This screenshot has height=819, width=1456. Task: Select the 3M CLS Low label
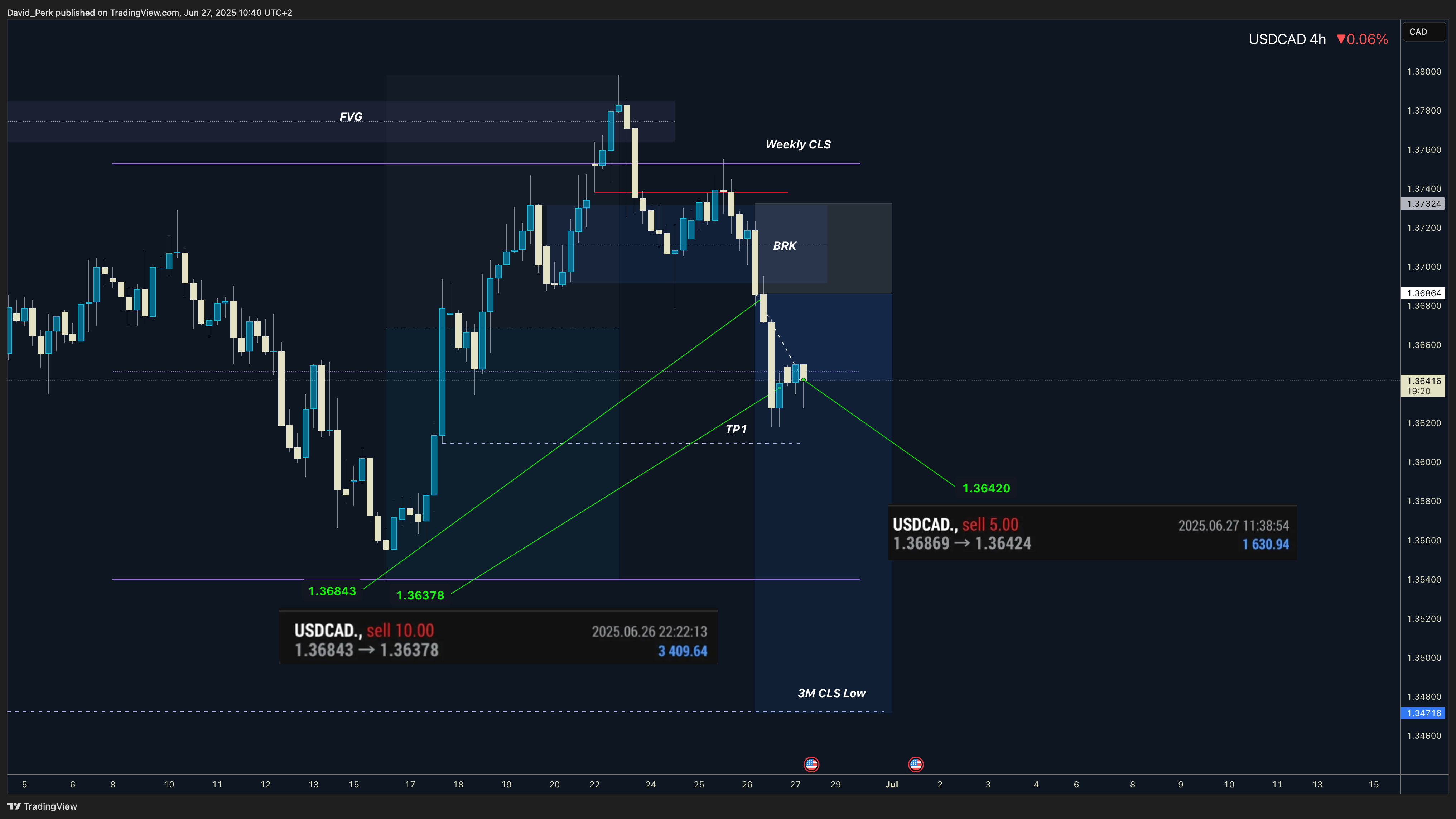pyautogui.click(x=831, y=693)
